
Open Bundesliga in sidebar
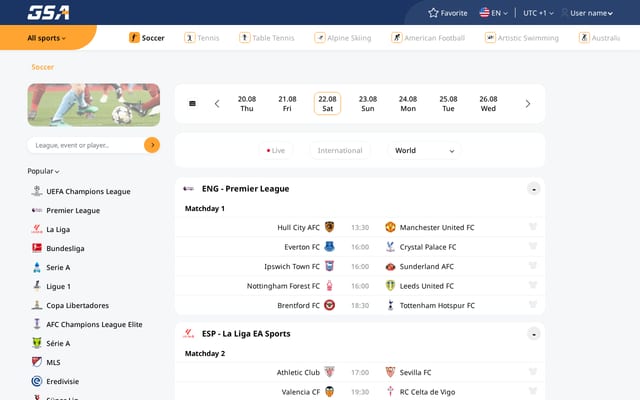(58, 248)
